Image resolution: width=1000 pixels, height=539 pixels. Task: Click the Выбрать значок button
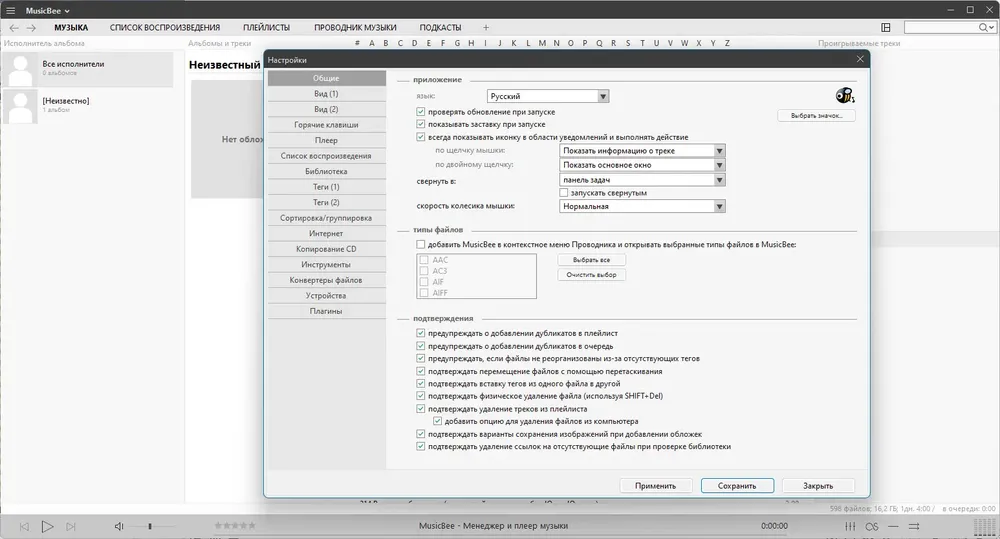pos(816,115)
